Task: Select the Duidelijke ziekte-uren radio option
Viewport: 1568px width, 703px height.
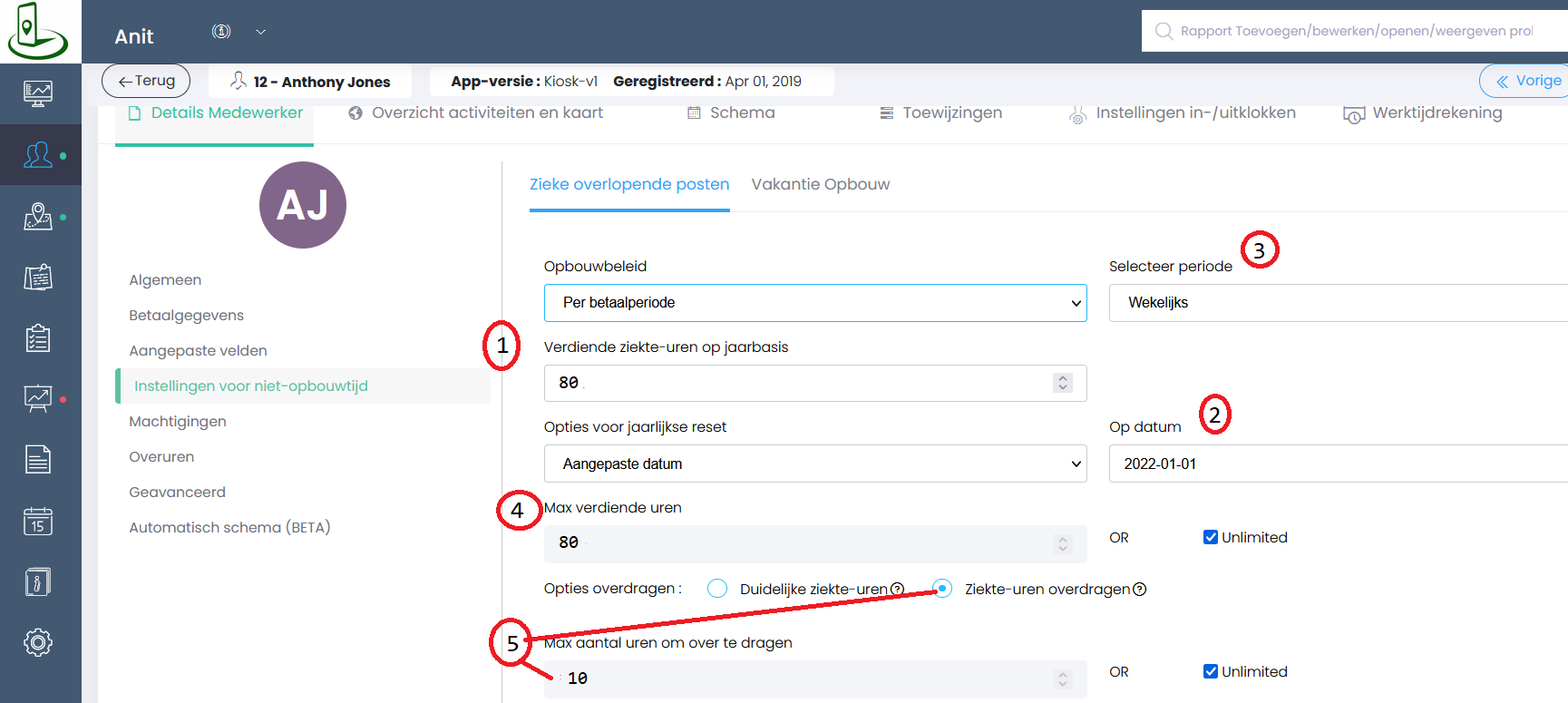Action: (x=717, y=589)
